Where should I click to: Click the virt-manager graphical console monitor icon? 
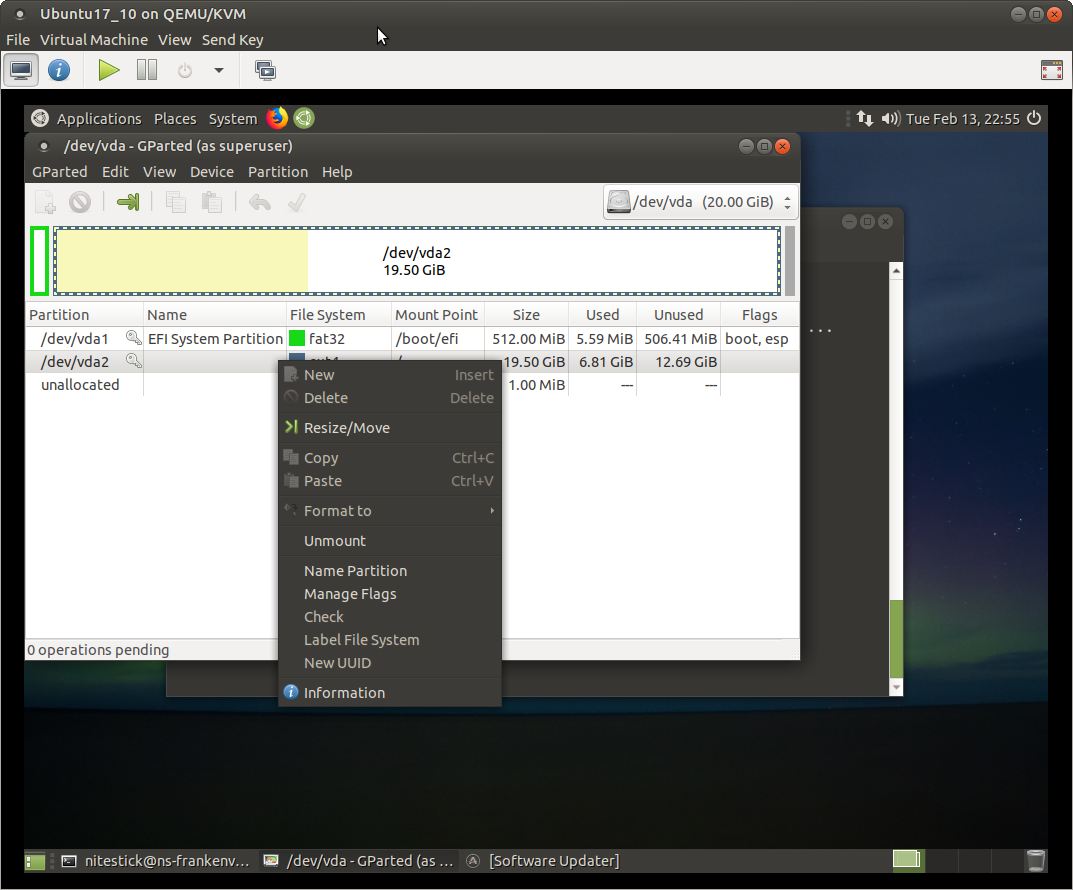pos(21,70)
